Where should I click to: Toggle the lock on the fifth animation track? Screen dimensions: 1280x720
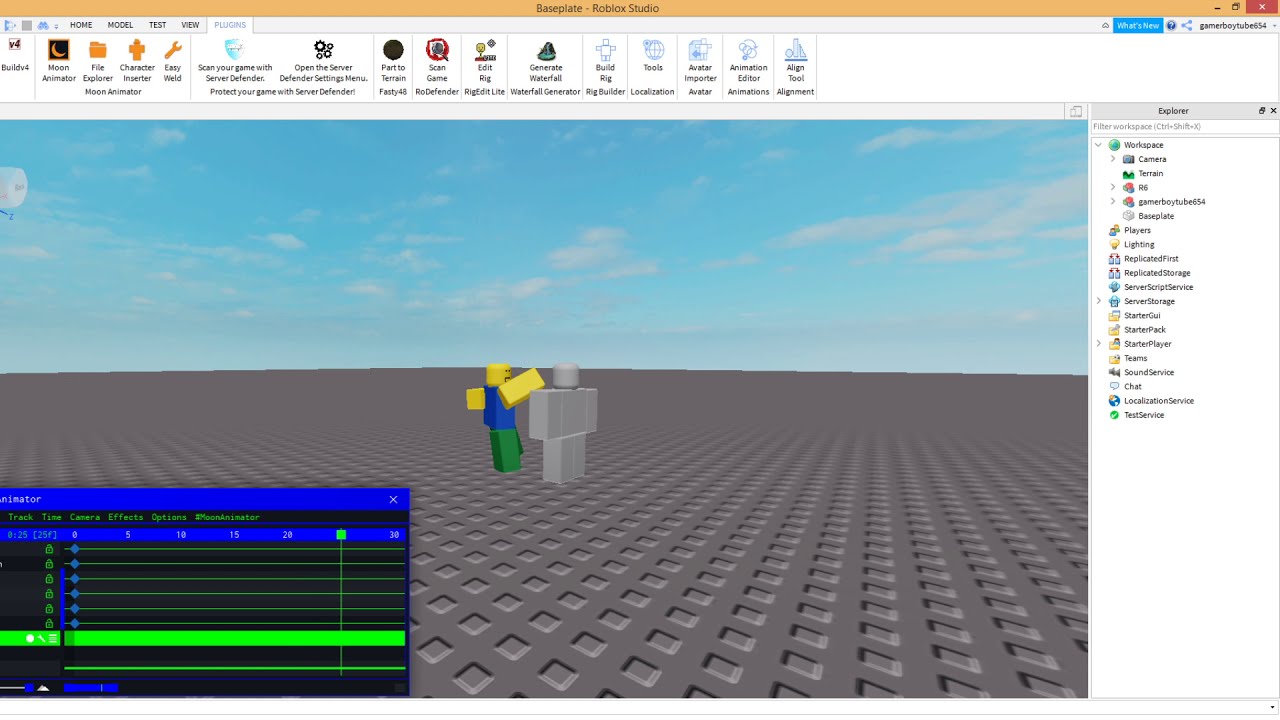click(x=49, y=609)
